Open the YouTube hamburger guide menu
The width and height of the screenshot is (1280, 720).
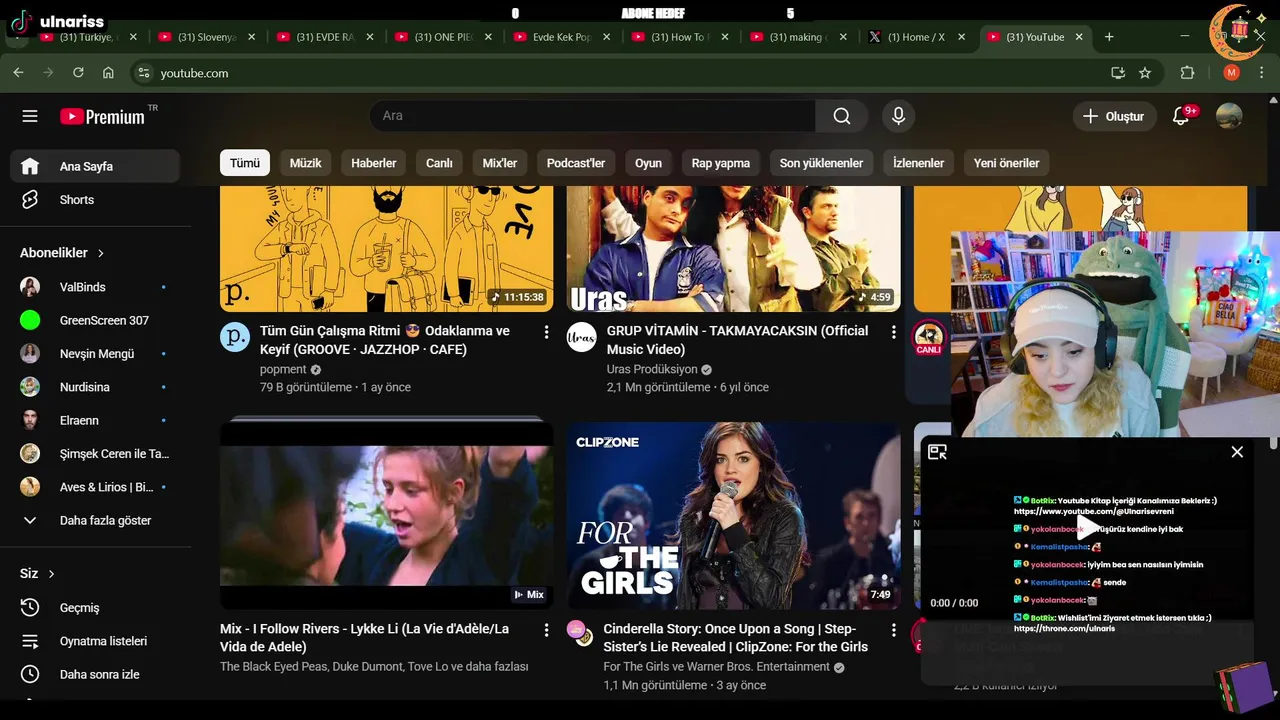tap(30, 116)
